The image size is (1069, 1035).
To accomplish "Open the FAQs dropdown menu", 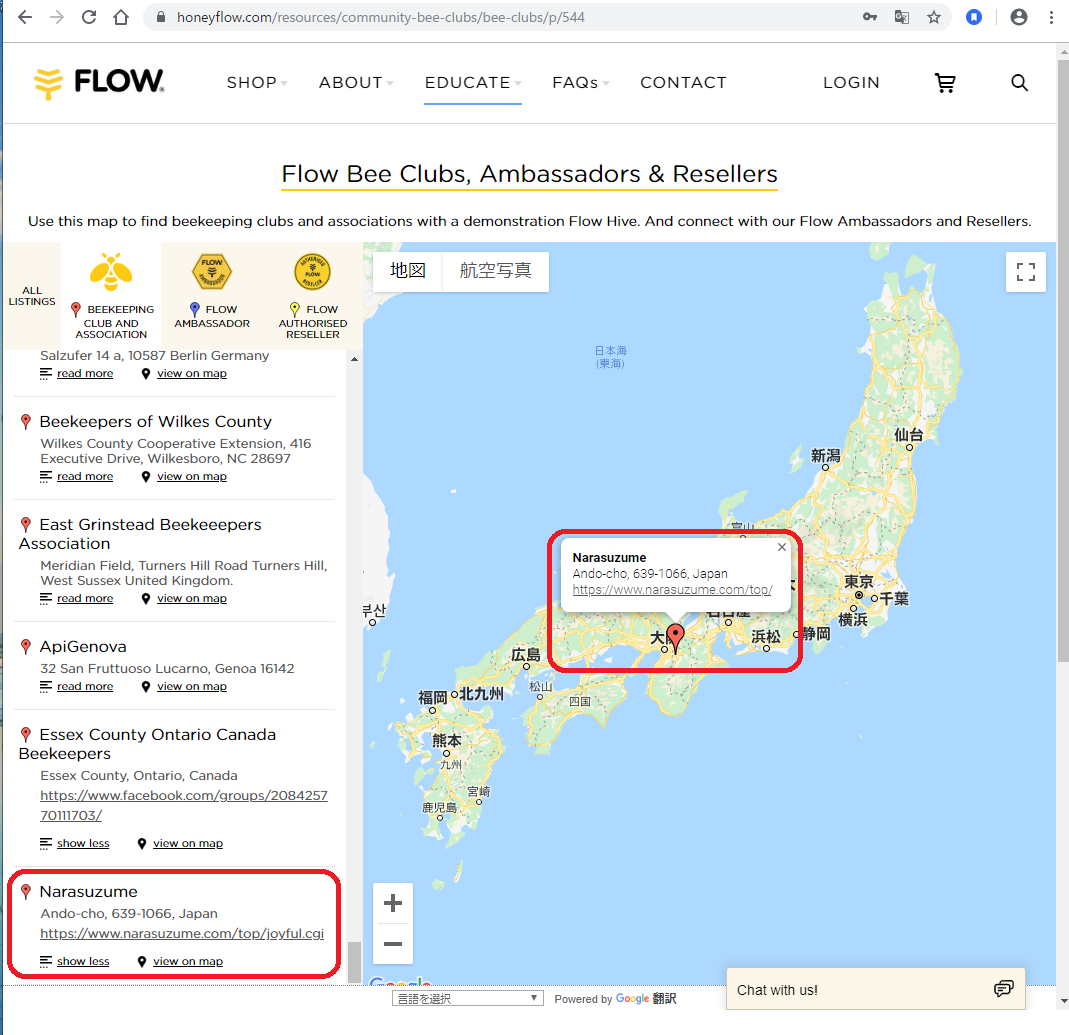I will pyautogui.click(x=581, y=82).
